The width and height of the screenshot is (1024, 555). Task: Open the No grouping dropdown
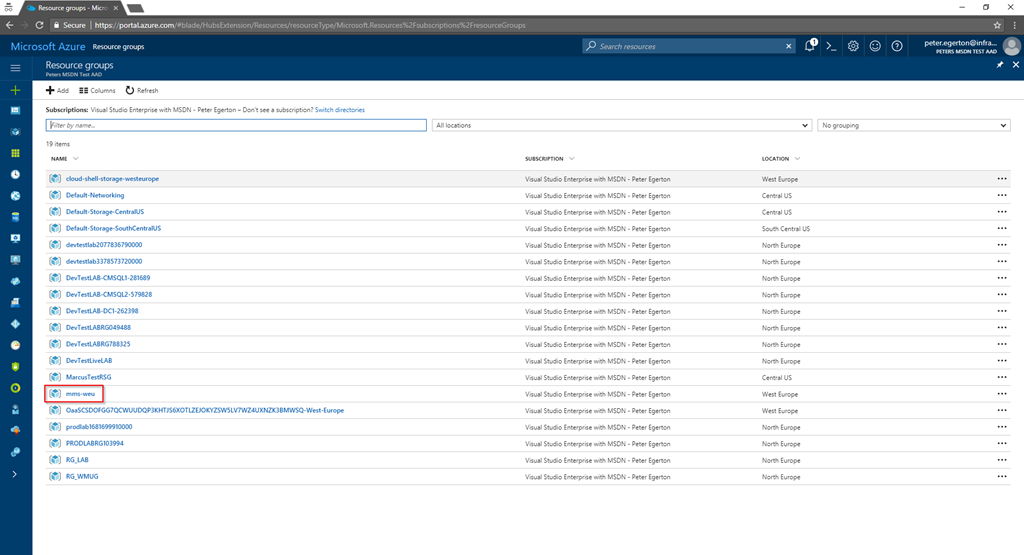(x=914, y=125)
